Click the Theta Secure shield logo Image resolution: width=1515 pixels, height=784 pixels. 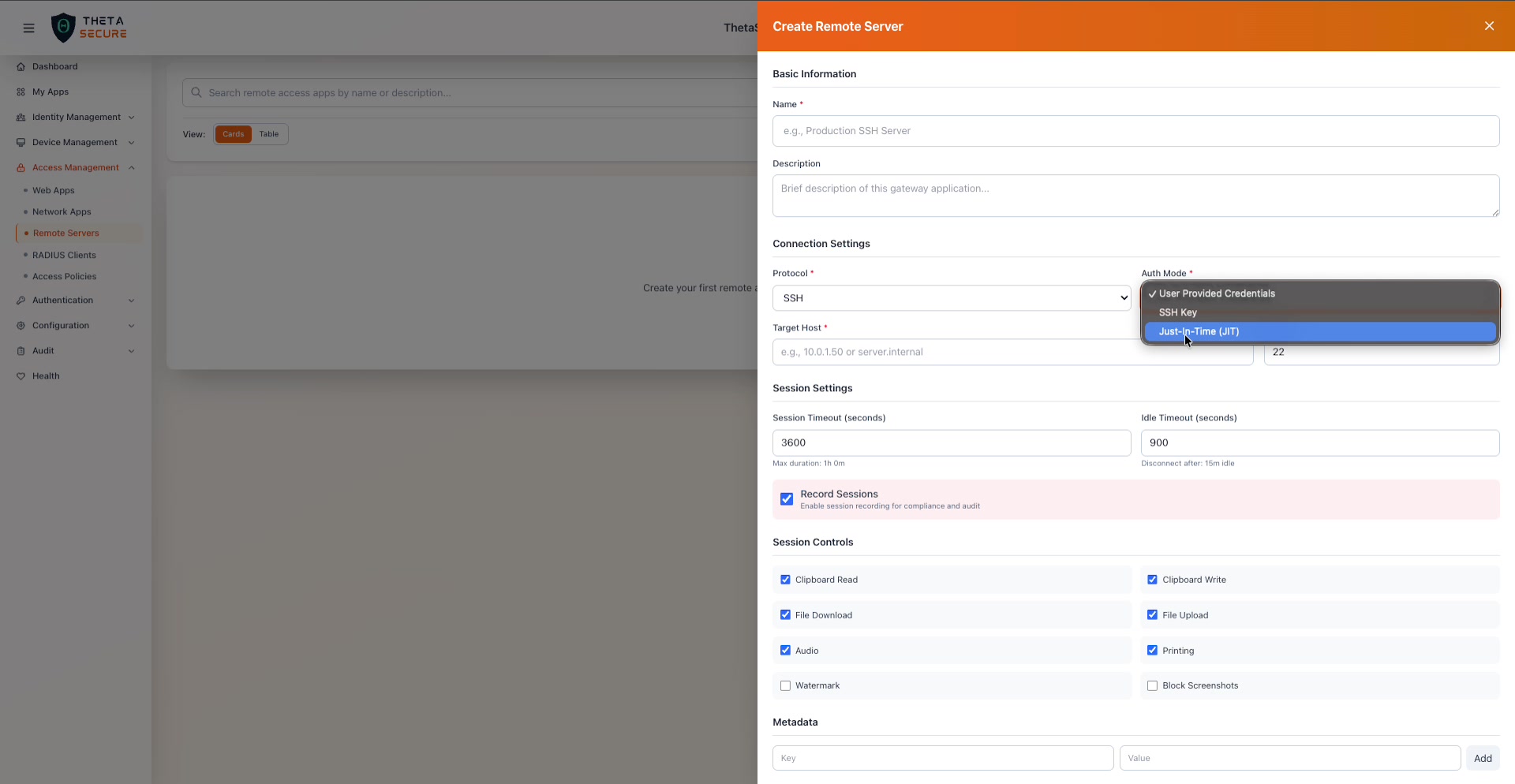[x=64, y=27]
